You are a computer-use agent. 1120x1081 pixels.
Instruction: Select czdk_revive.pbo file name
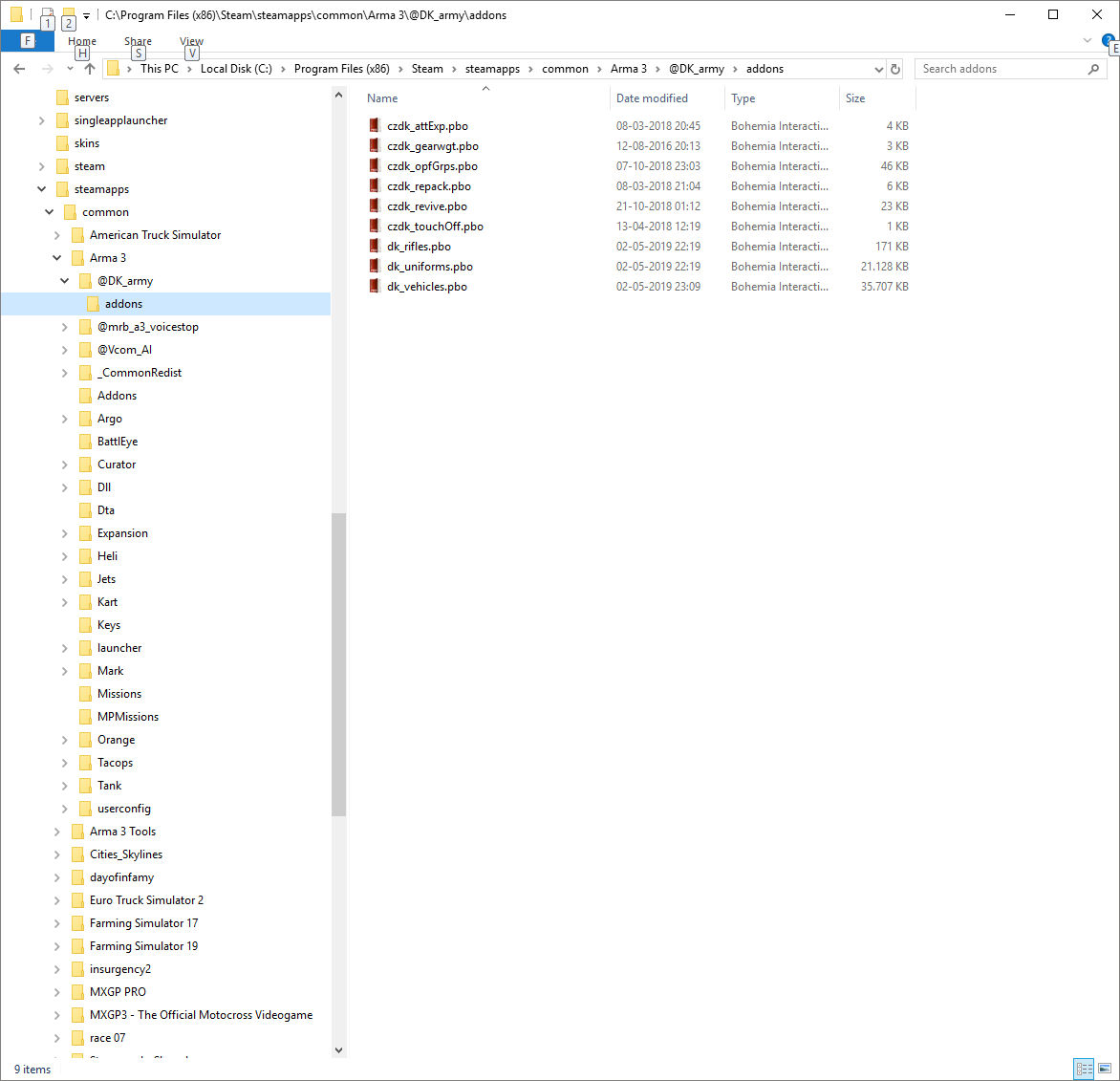(x=427, y=206)
